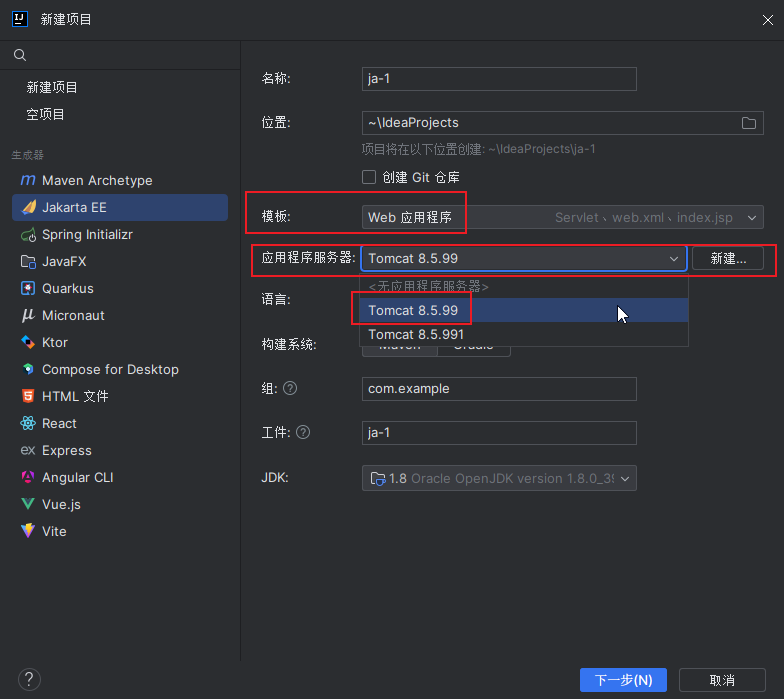784x699 pixels.
Task: Choose <无应用程序服务器> option
Action: 524,286
